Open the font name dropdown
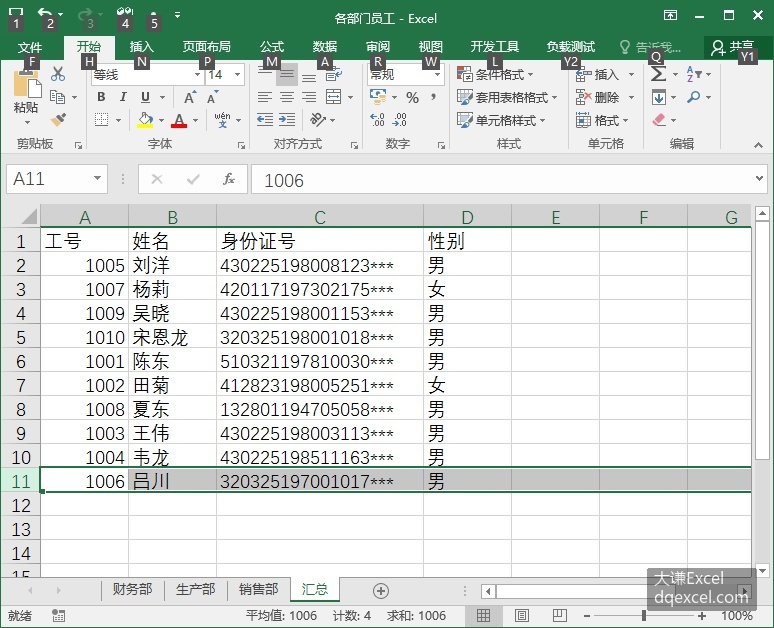 point(197,75)
